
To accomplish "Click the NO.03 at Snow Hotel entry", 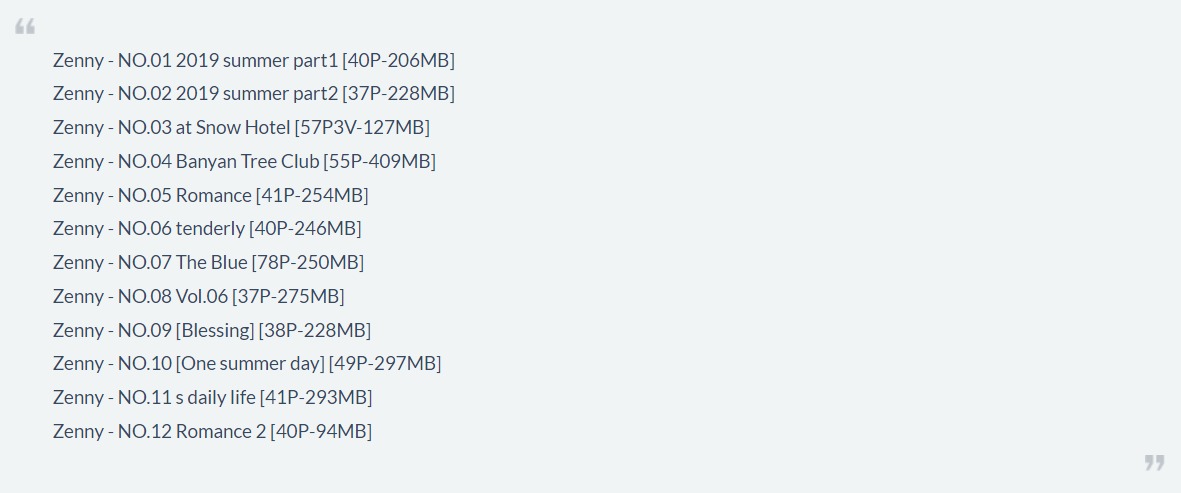I will (241, 127).
